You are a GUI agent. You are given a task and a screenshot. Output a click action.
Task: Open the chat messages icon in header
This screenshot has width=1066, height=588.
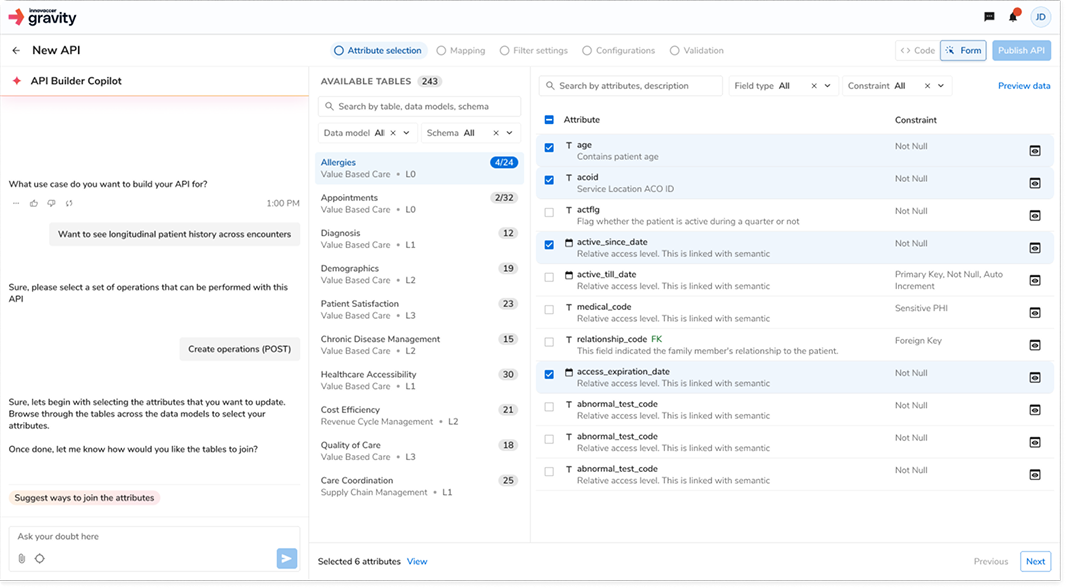tap(989, 17)
